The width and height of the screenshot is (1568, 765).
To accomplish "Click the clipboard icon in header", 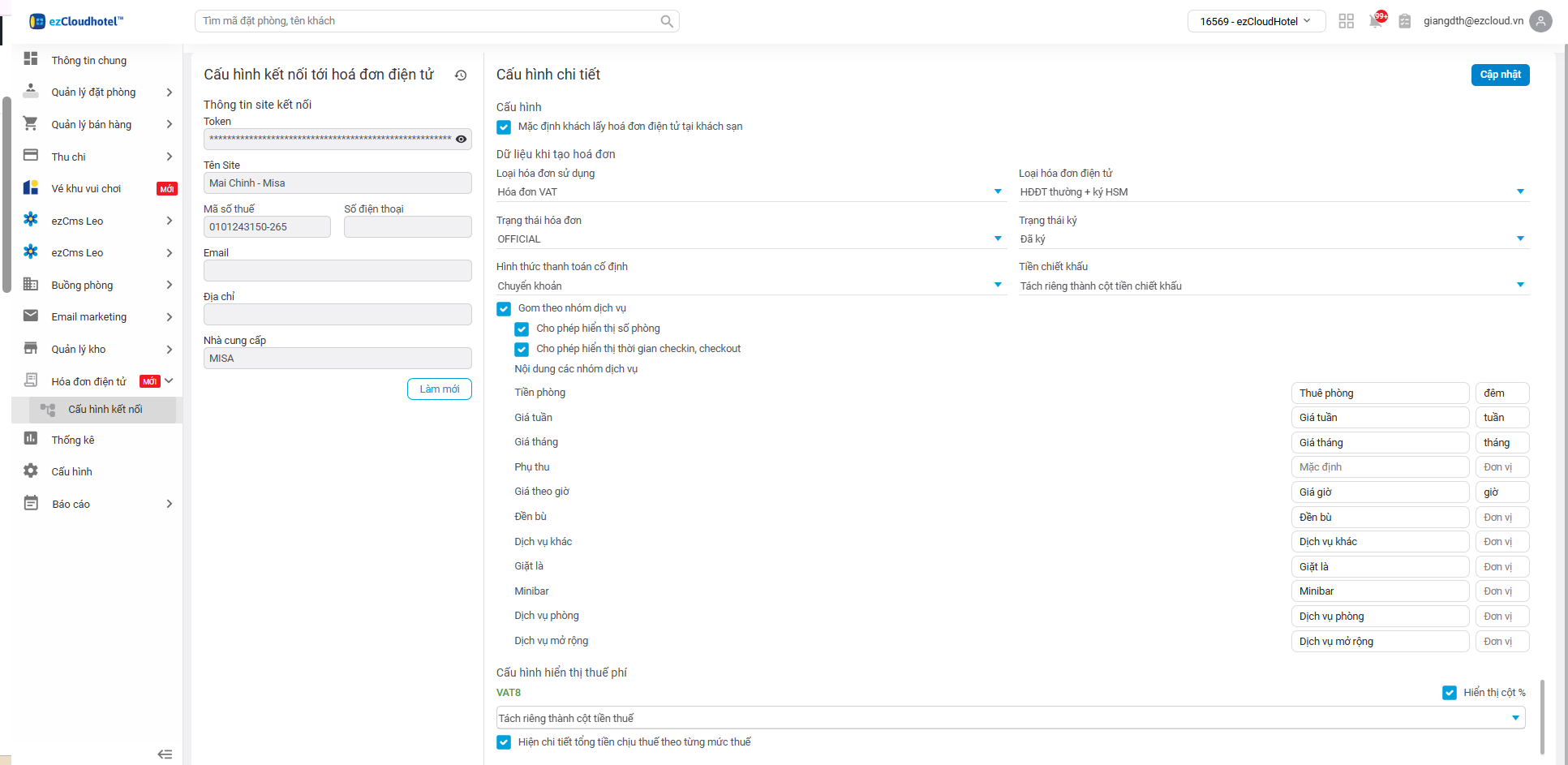I will tap(1405, 21).
